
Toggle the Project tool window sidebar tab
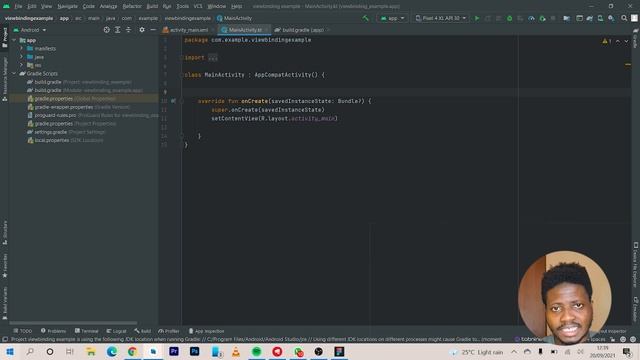click(4, 38)
